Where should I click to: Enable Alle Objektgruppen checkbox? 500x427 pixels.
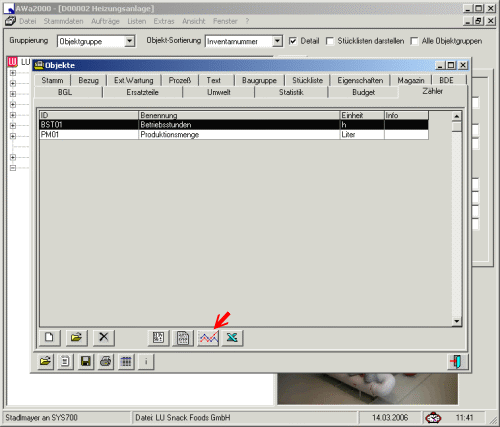(414, 41)
